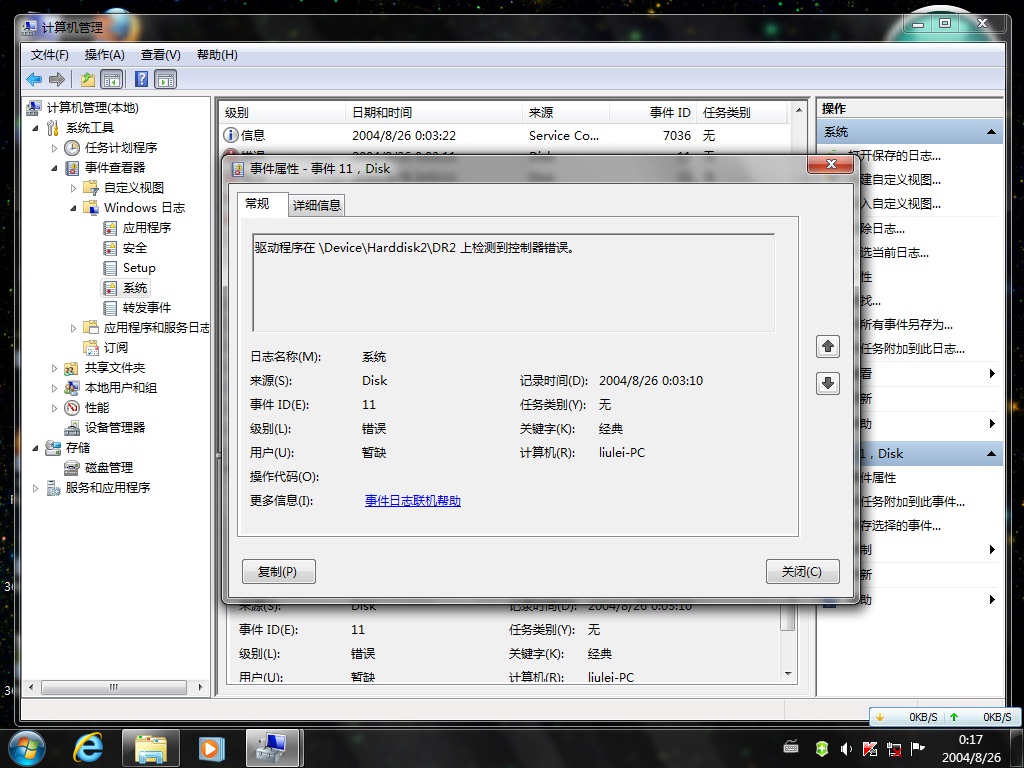Switch to the 详细信息 tab
The image size is (1024, 768).
coord(317,205)
